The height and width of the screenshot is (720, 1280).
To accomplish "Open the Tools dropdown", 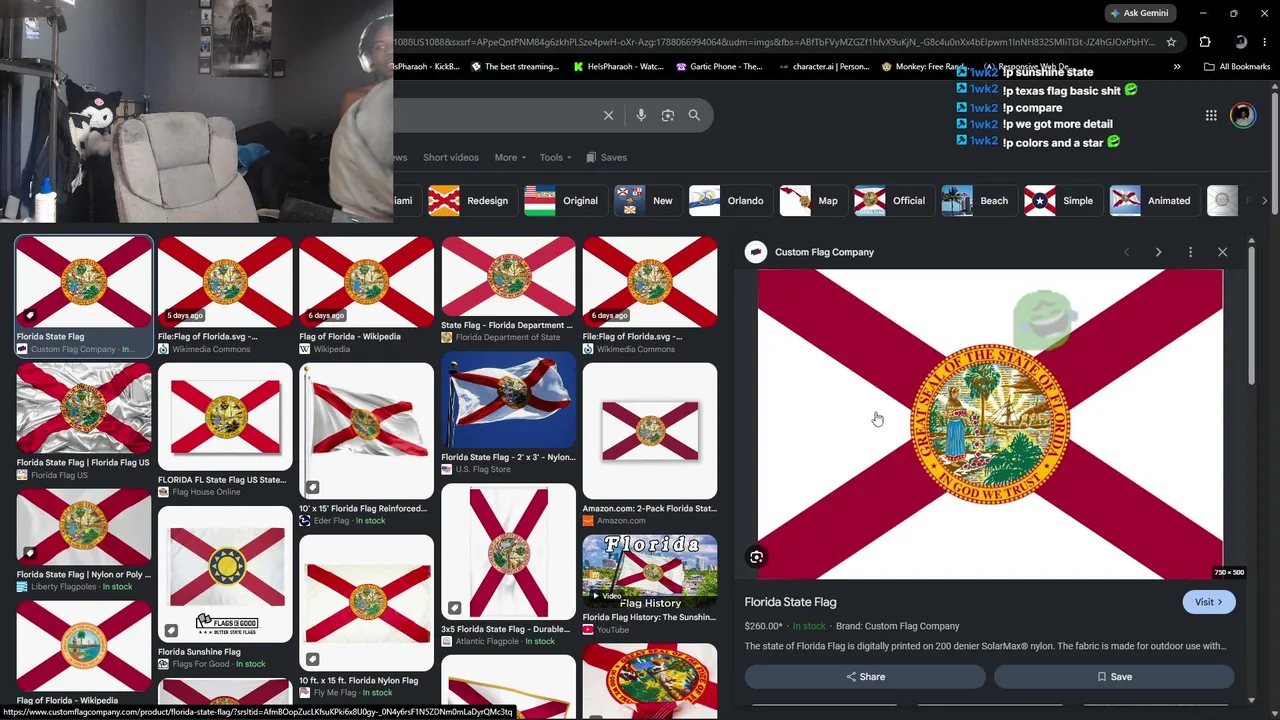I will click(x=556, y=157).
